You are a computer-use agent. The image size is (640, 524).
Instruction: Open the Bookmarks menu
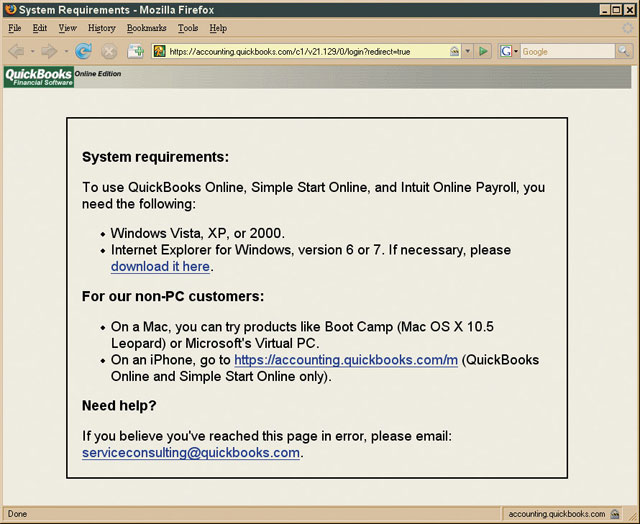[x=147, y=28]
